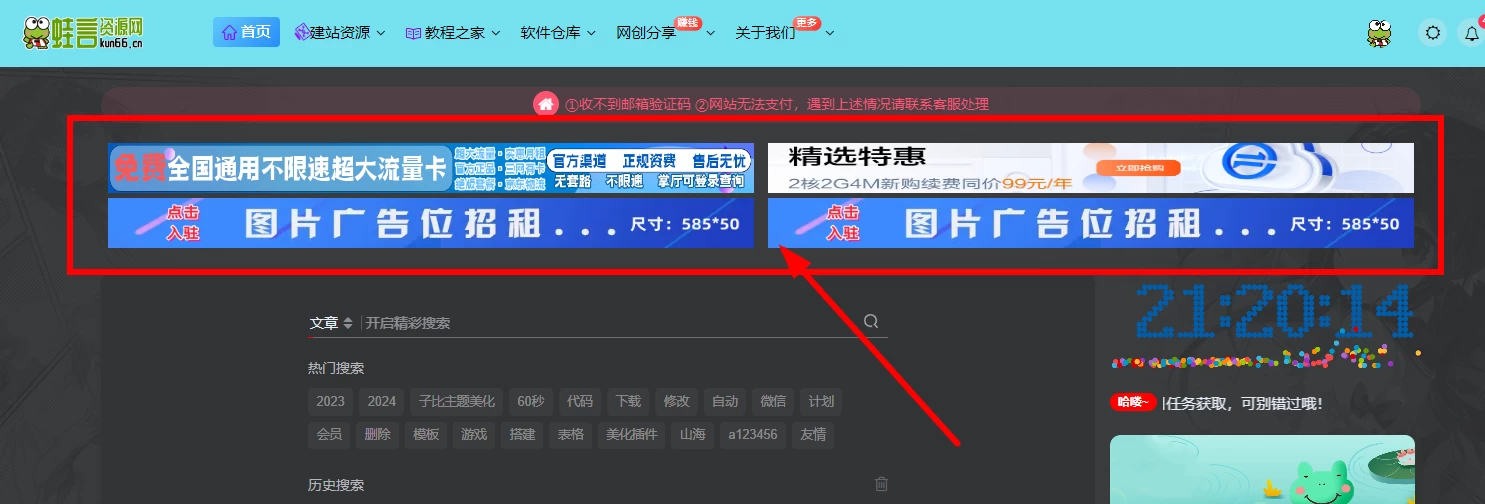Select hot search tag a123456
The width and height of the screenshot is (1485, 504).
(754, 435)
